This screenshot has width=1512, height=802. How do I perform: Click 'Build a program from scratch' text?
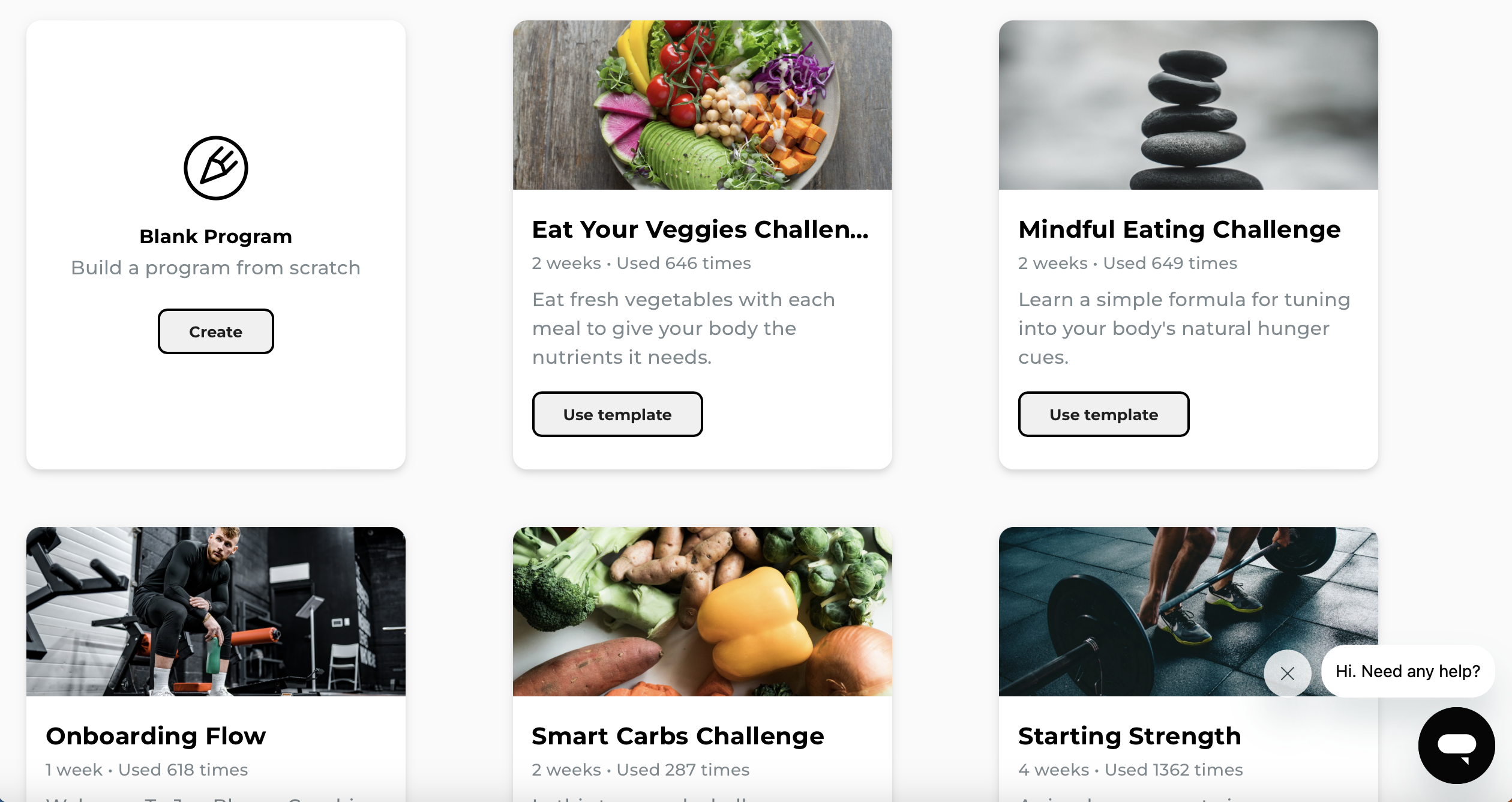tap(216, 268)
